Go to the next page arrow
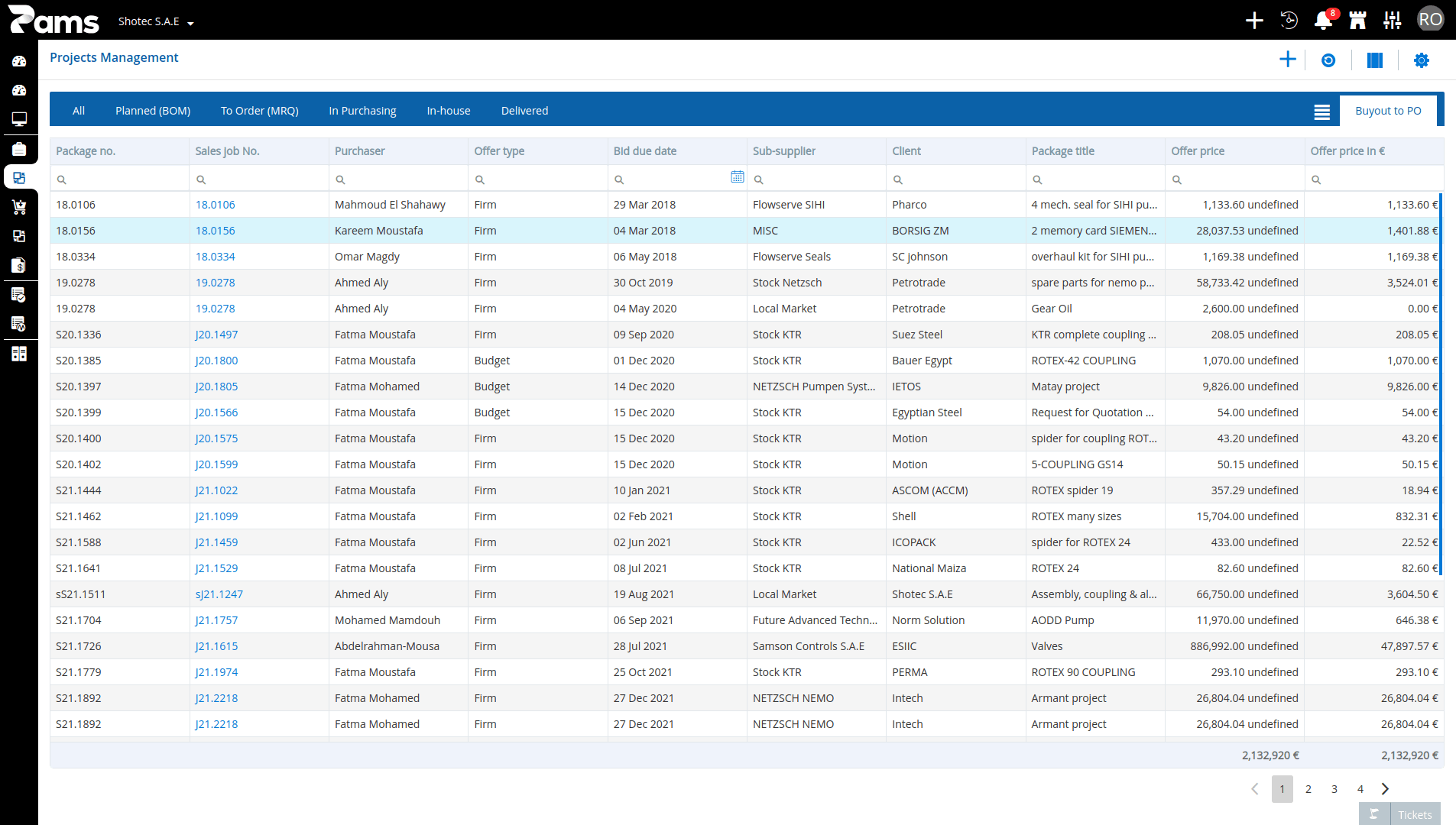 (x=1385, y=789)
